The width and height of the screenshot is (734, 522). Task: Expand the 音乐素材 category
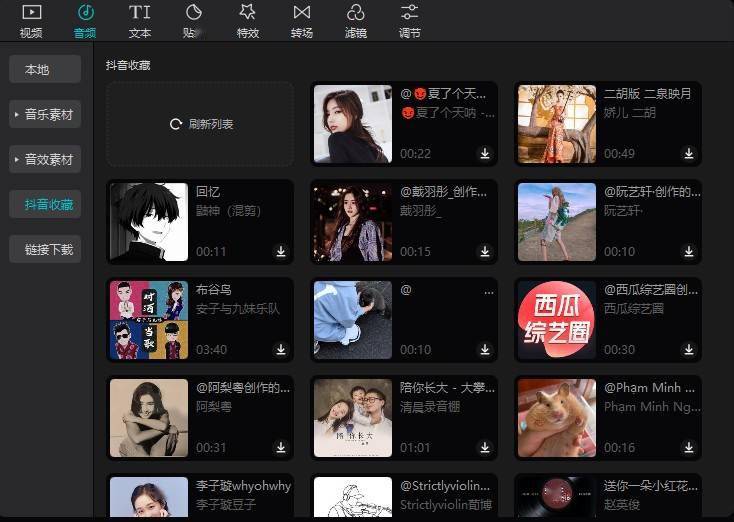[45, 114]
